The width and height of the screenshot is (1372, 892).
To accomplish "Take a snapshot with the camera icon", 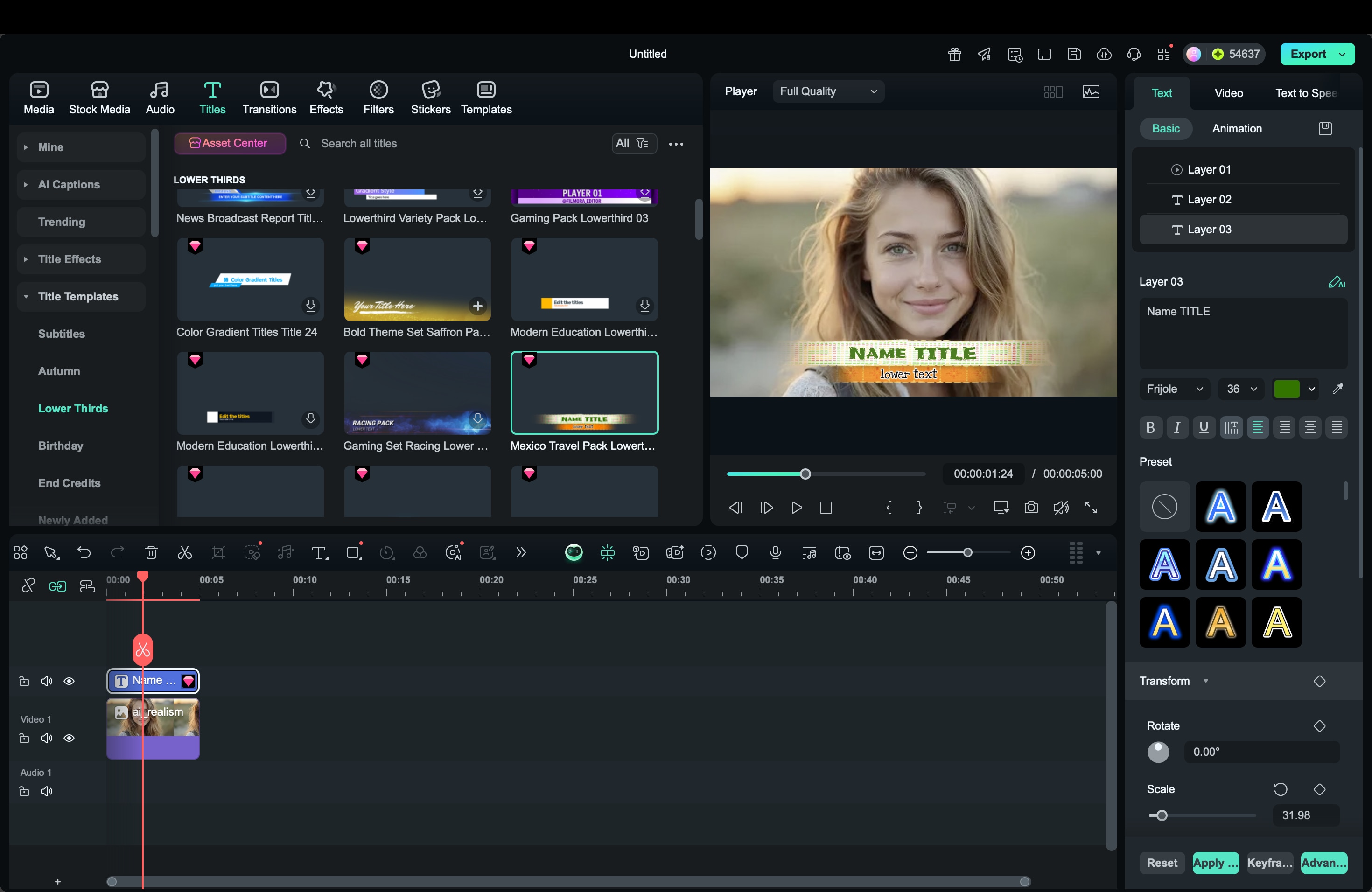I will 1031,507.
